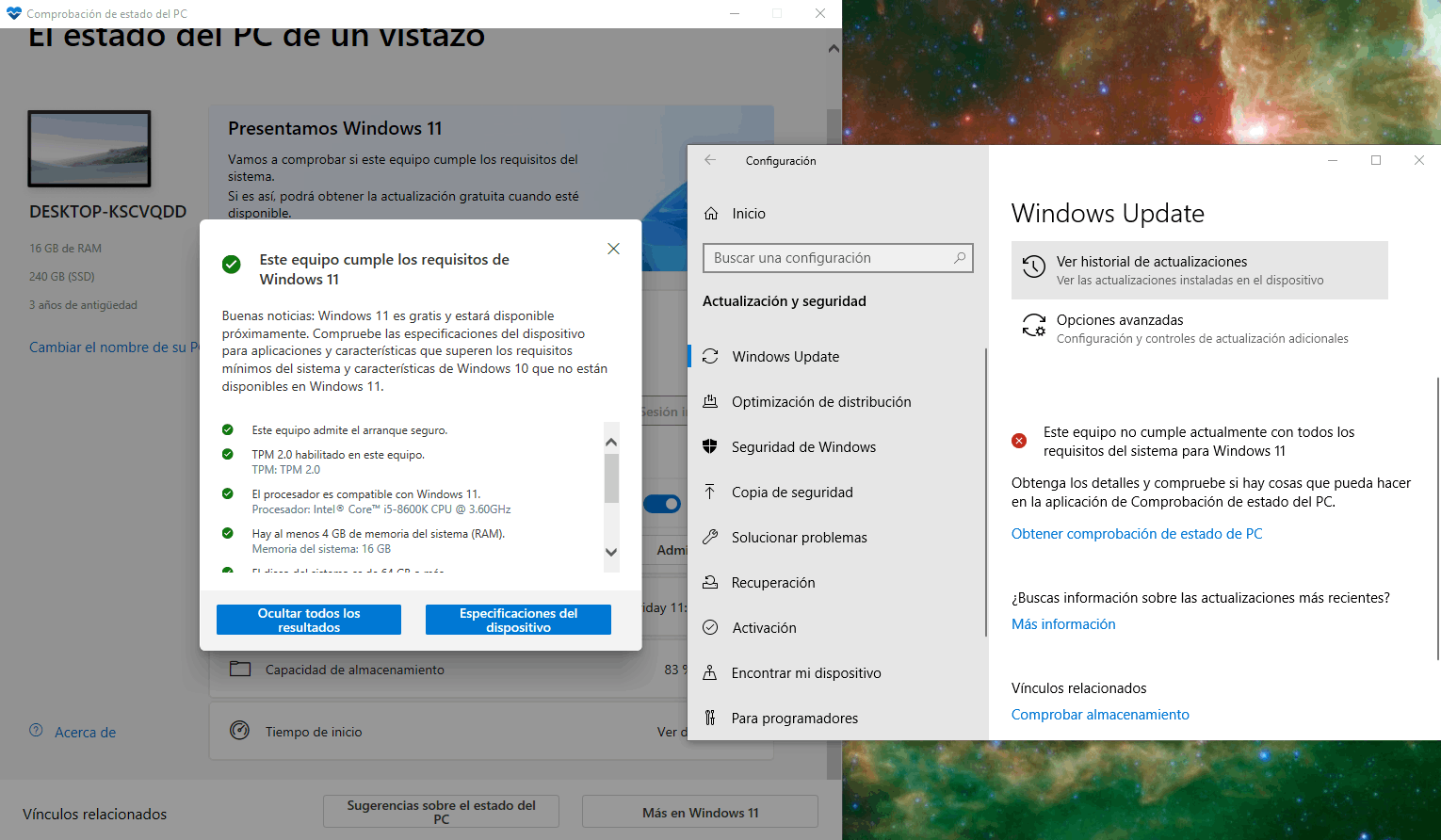Click the Copia de seguridad arrow icon
The width and height of the screenshot is (1441, 840).
coord(711,492)
